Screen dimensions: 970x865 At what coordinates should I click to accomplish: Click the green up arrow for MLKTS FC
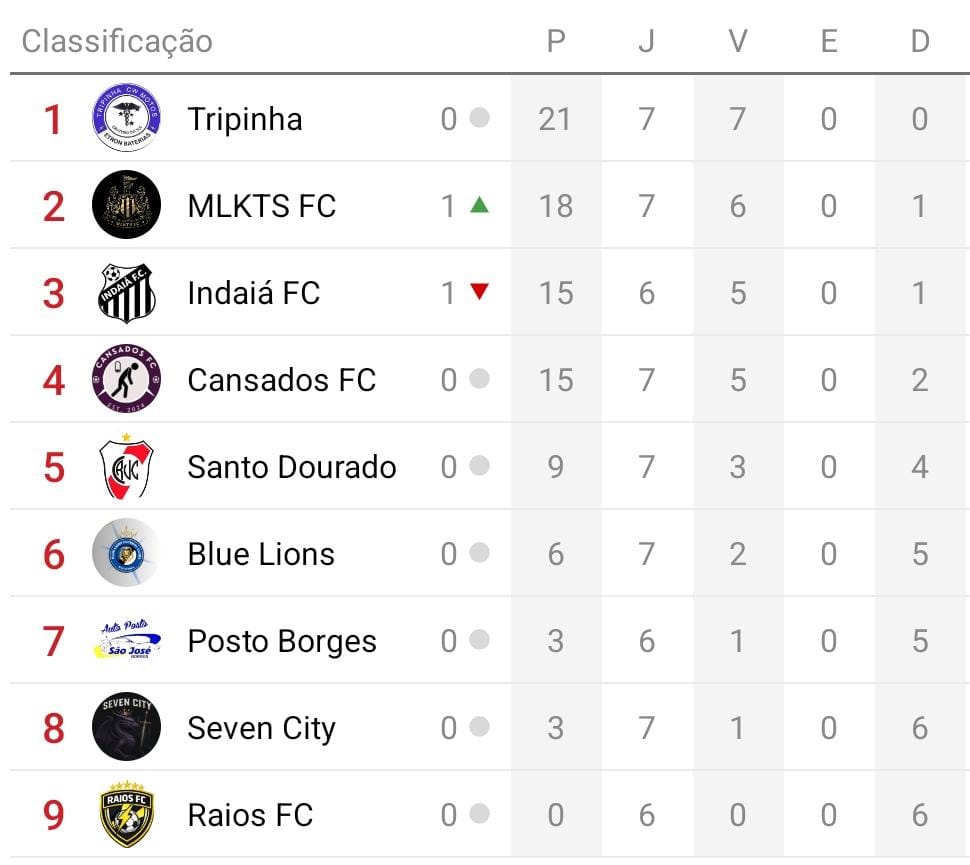tap(480, 205)
